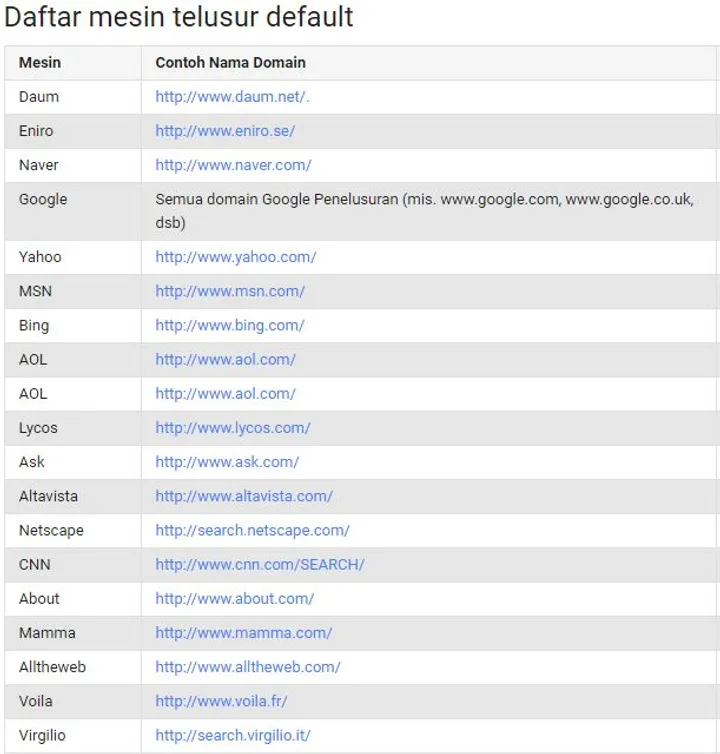This screenshot has height=754, width=720.
Task: Open the altavista.com link
Action: [x=244, y=496]
